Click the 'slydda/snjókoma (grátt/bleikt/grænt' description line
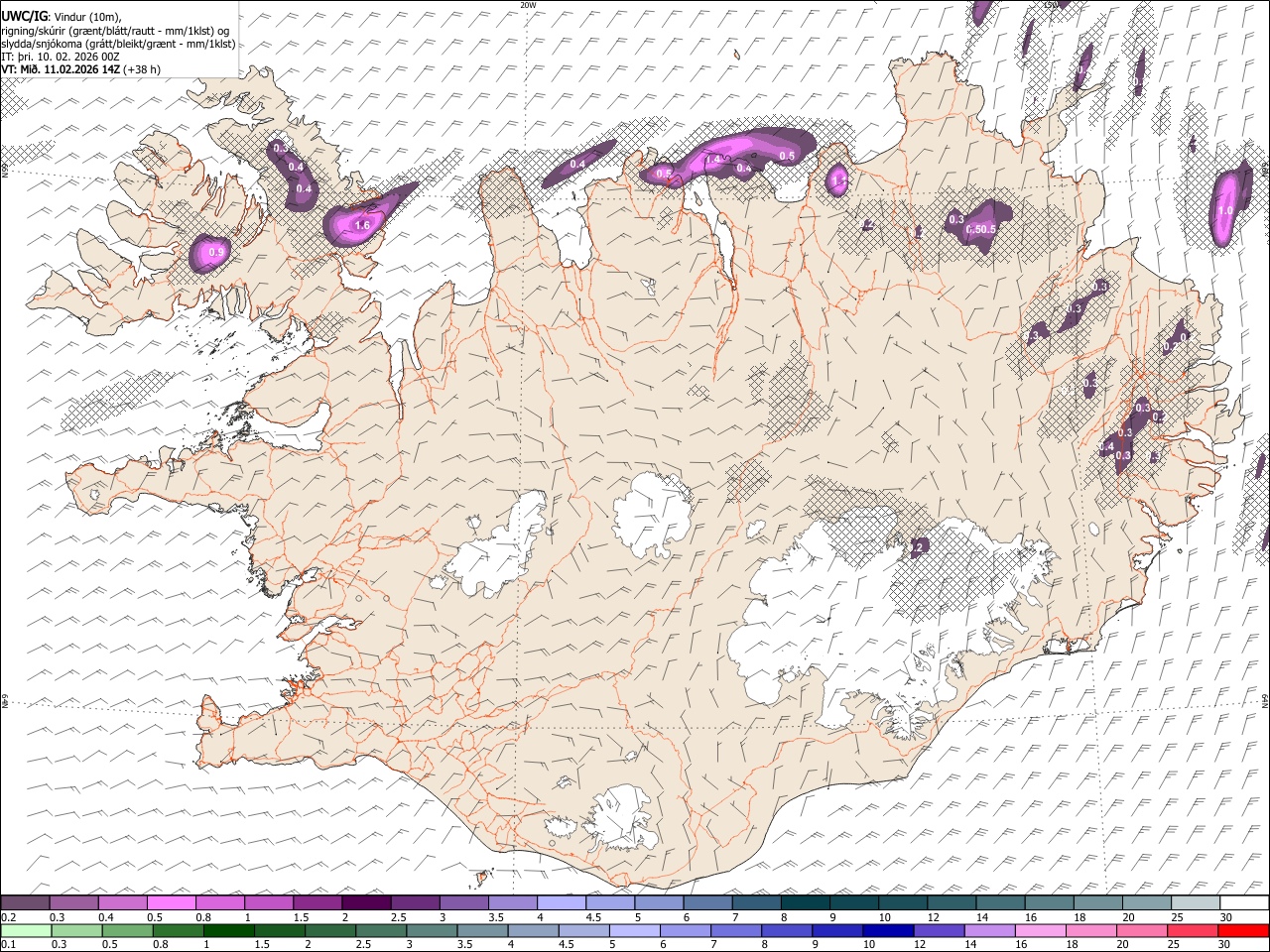This screenshot has width=1270, height=952. point(118,44)
